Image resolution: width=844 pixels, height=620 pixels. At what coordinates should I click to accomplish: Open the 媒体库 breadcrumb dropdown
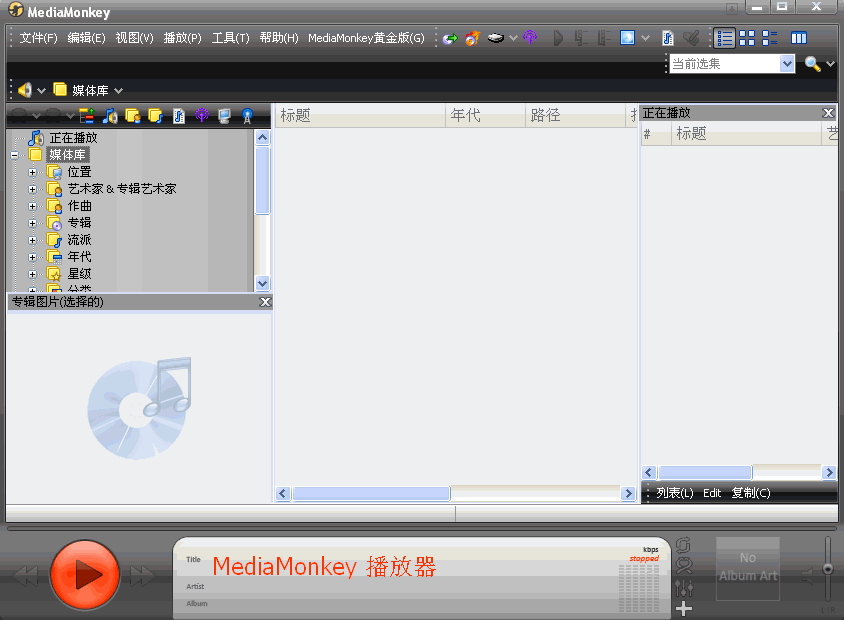[x=118, y=90]
